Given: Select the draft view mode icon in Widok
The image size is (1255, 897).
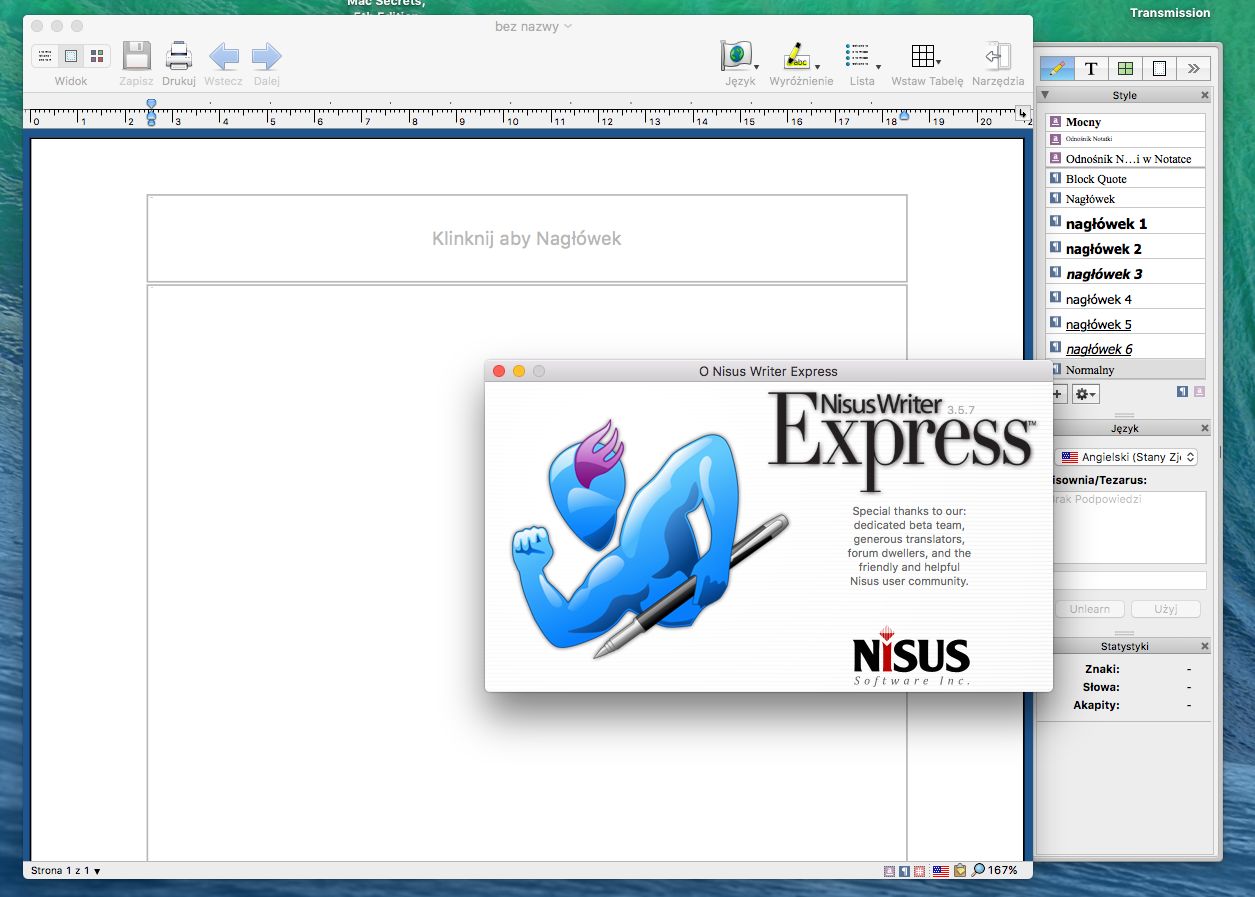Looking at the screenshot, I should tap(45, 56).
